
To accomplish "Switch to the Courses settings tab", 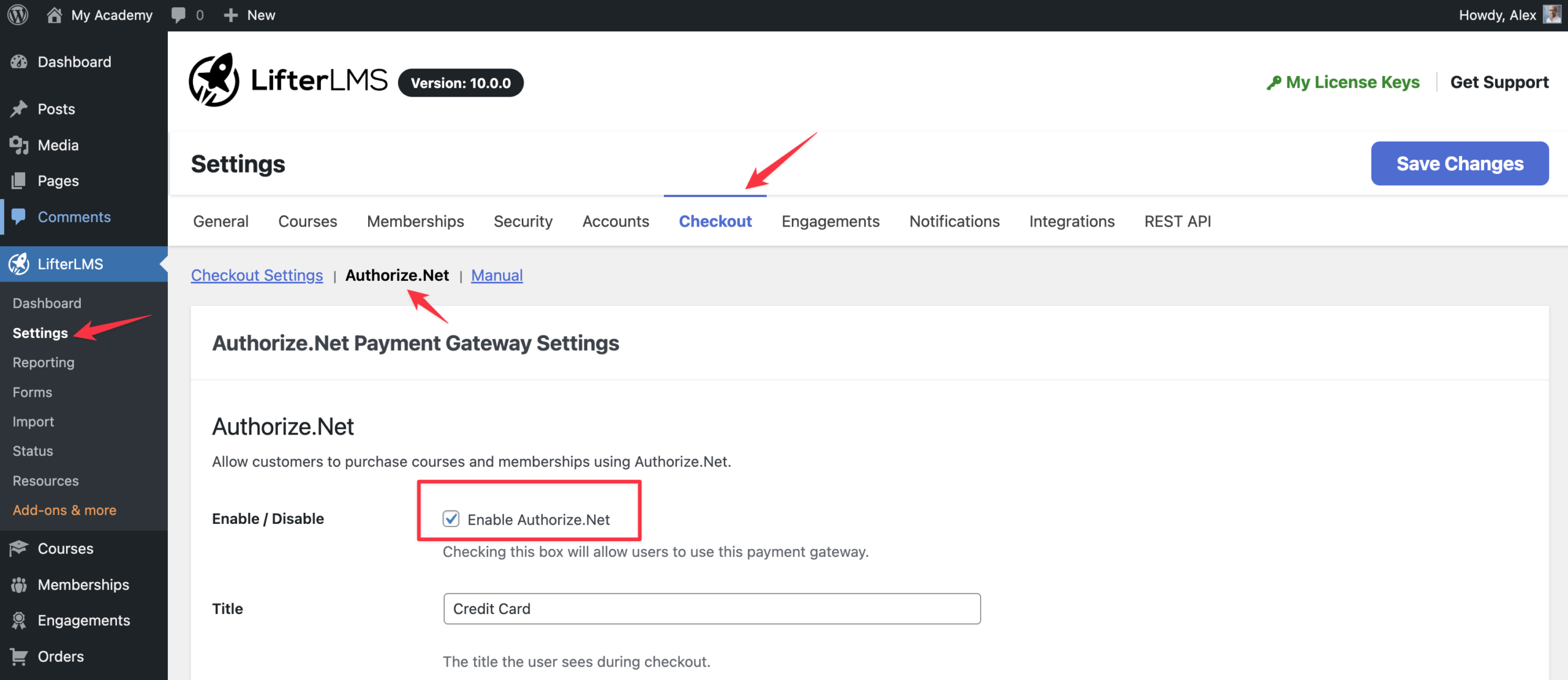I will tap(307, 222).
